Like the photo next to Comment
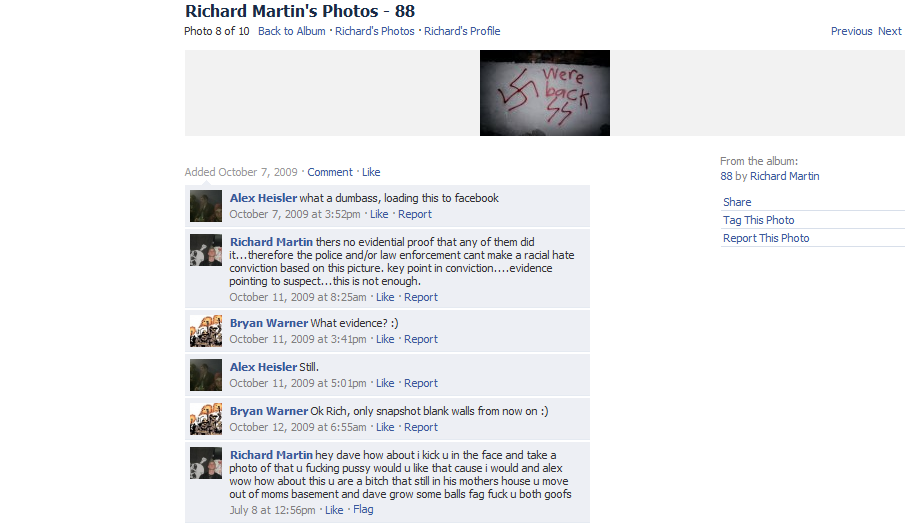 pos(371,172)
